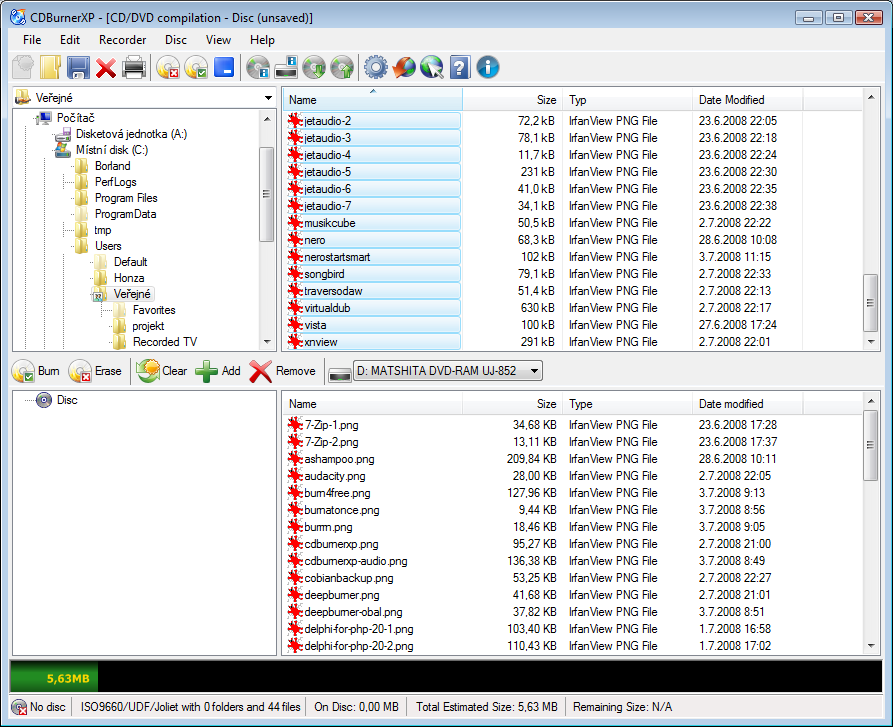Click the globe with cursor icon

(432, 67)
